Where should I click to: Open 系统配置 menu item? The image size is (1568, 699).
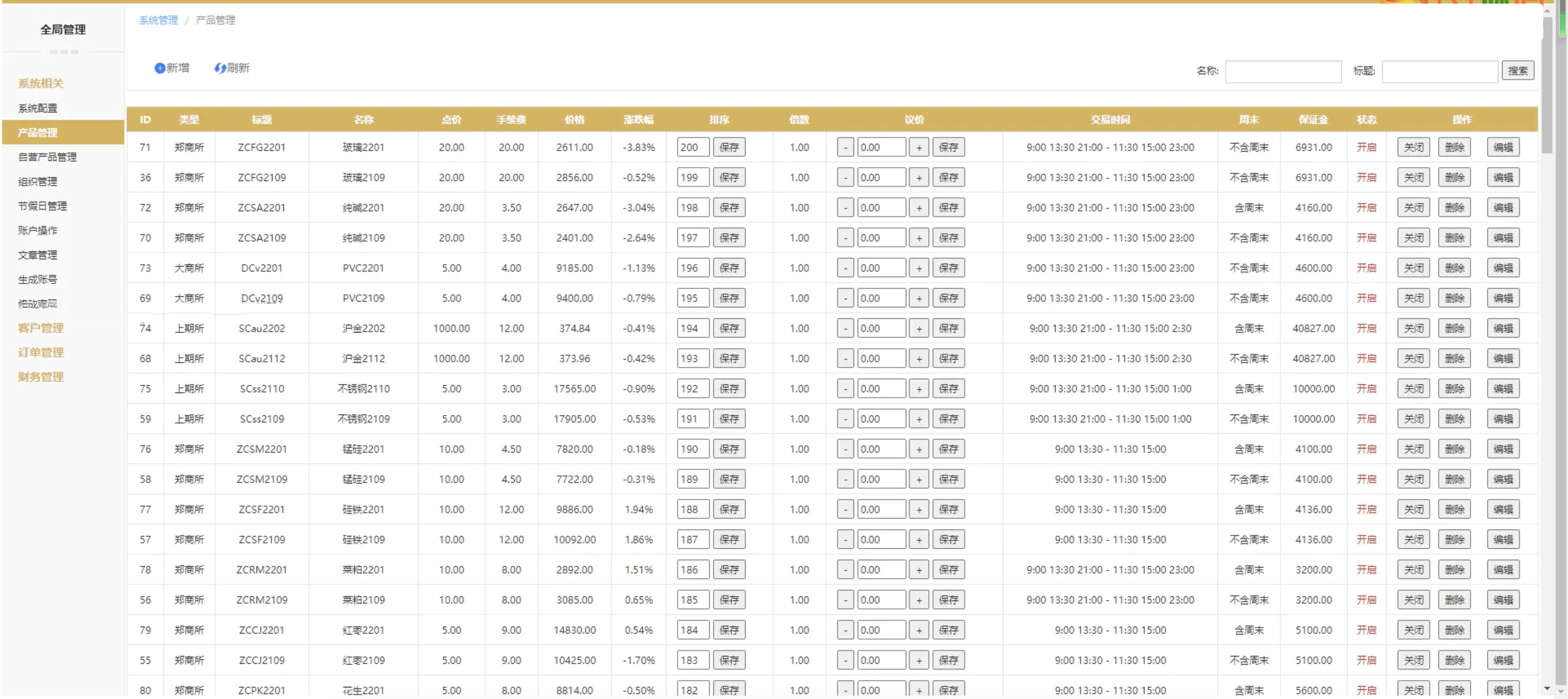38,109
